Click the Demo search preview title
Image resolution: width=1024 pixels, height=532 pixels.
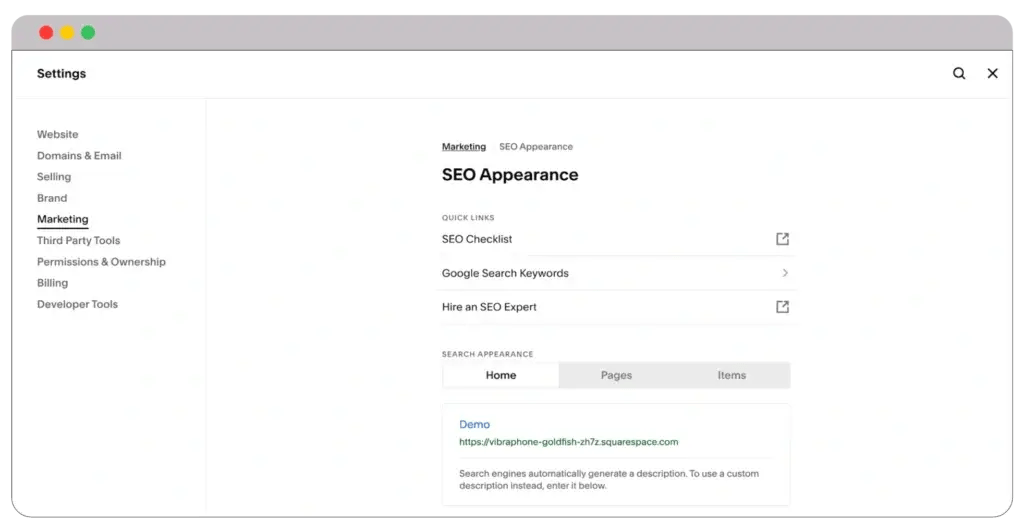tap(474, 424)
